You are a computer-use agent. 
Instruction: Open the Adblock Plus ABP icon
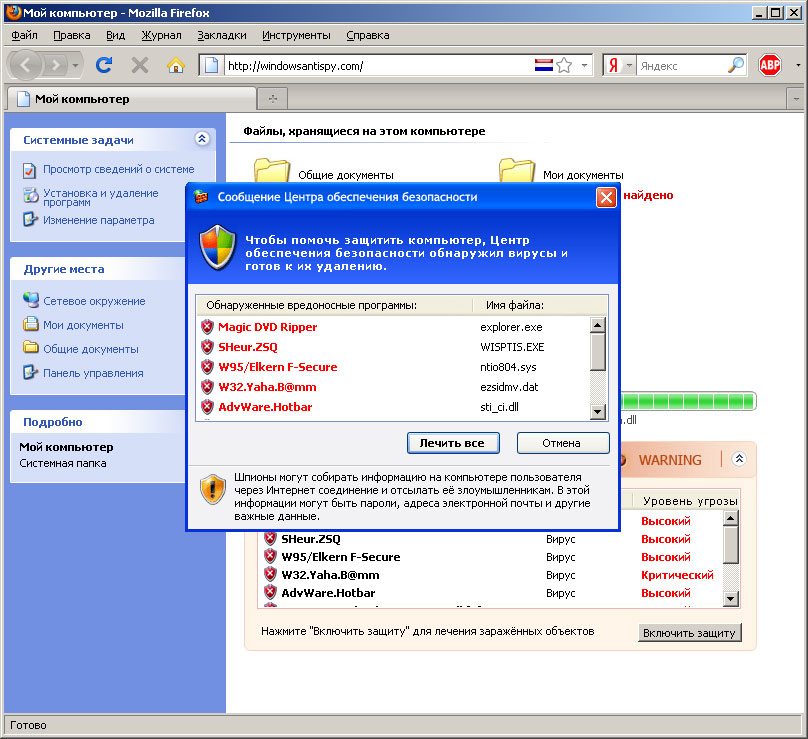point(770,65)
